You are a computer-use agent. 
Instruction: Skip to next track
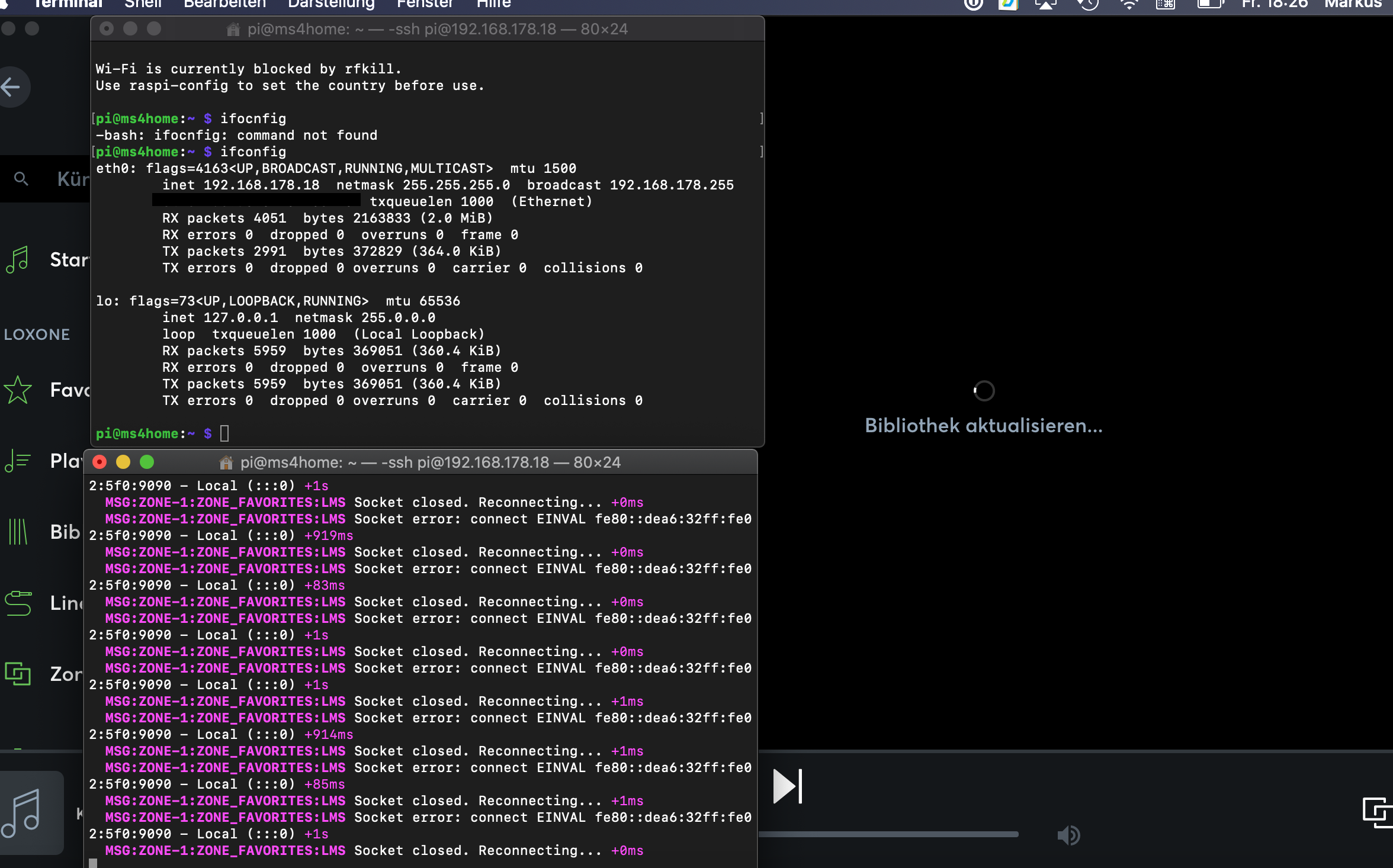(x=787, y=787)
